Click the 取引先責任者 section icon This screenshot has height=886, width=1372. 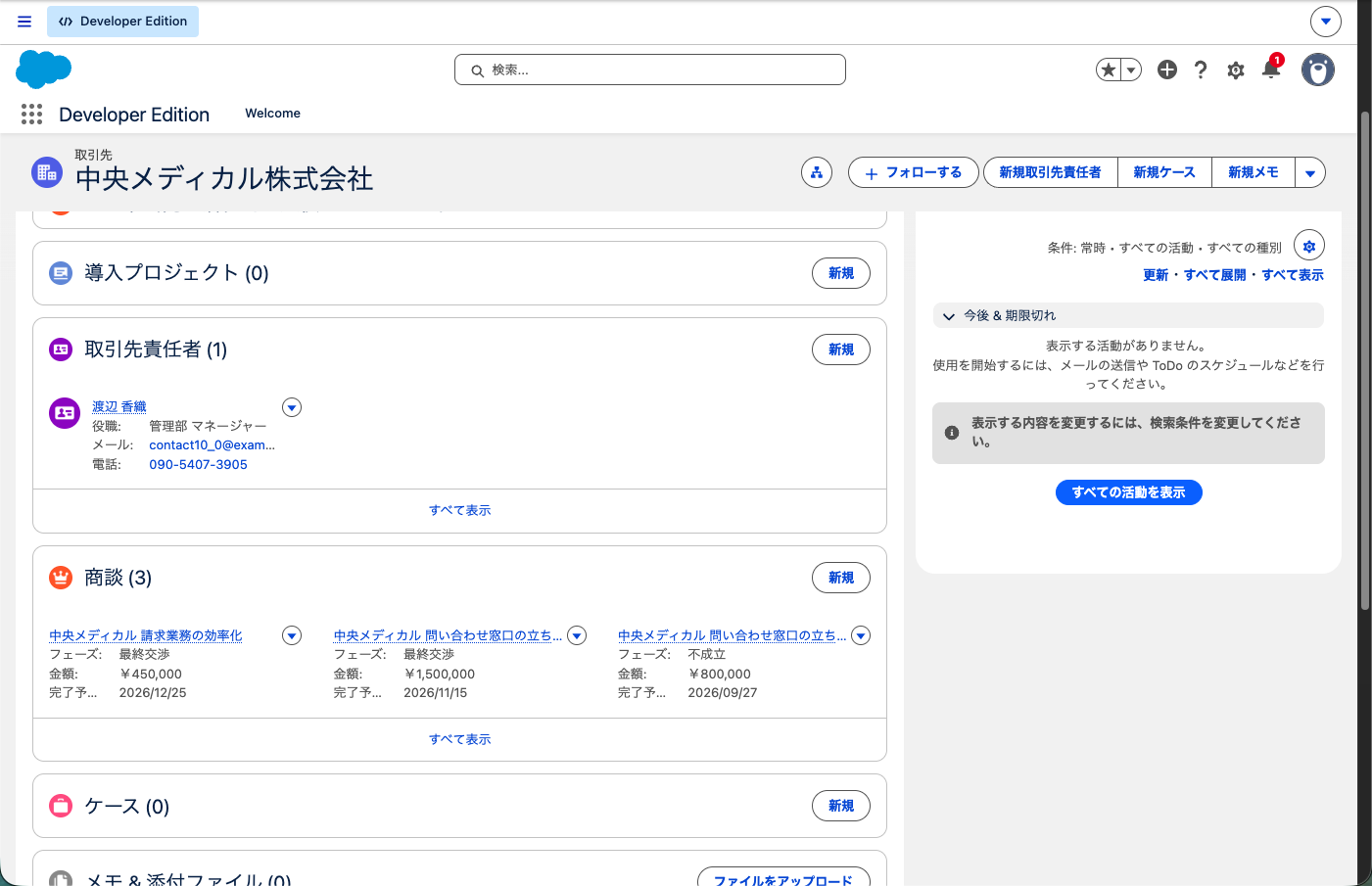click(61, 350)
